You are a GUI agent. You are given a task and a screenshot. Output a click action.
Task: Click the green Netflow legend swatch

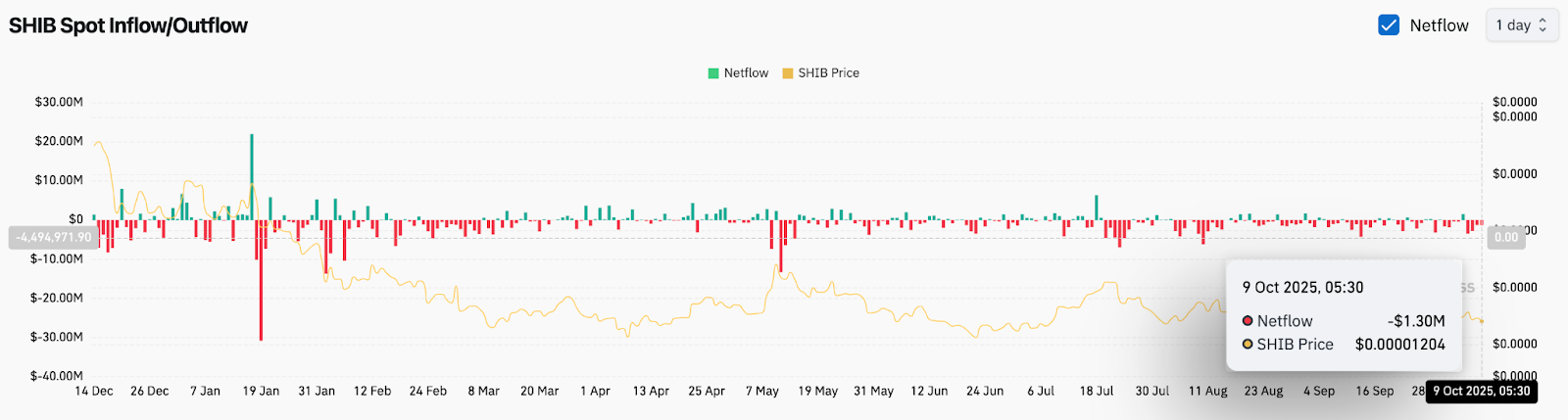click(x=713, y=73)
